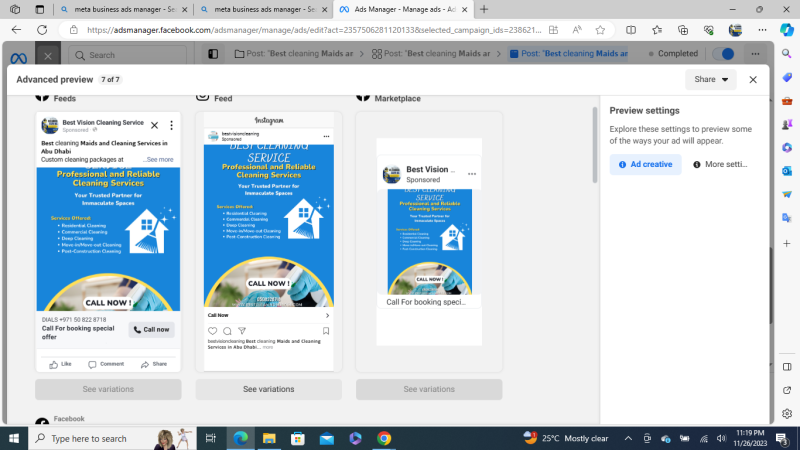
Task: Click the Call now button in Feeds preview
Action: coord(152,330)
